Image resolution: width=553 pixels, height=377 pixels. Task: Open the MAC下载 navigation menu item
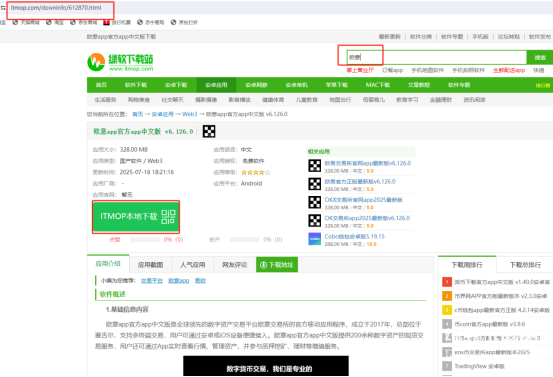point(378,85)
